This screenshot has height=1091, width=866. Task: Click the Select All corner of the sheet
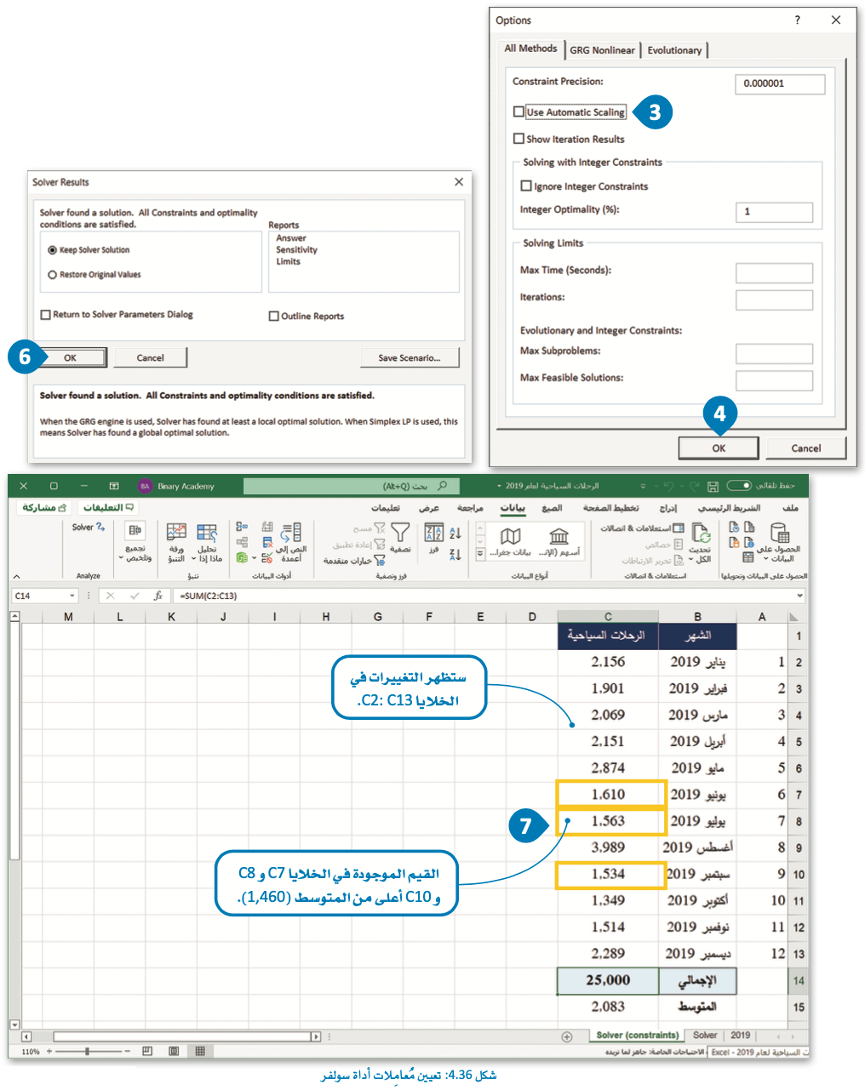[794, 616]
